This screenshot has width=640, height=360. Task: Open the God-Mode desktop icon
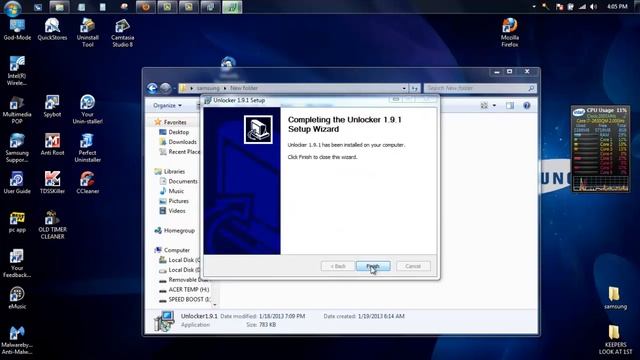(x=17, y=29)
